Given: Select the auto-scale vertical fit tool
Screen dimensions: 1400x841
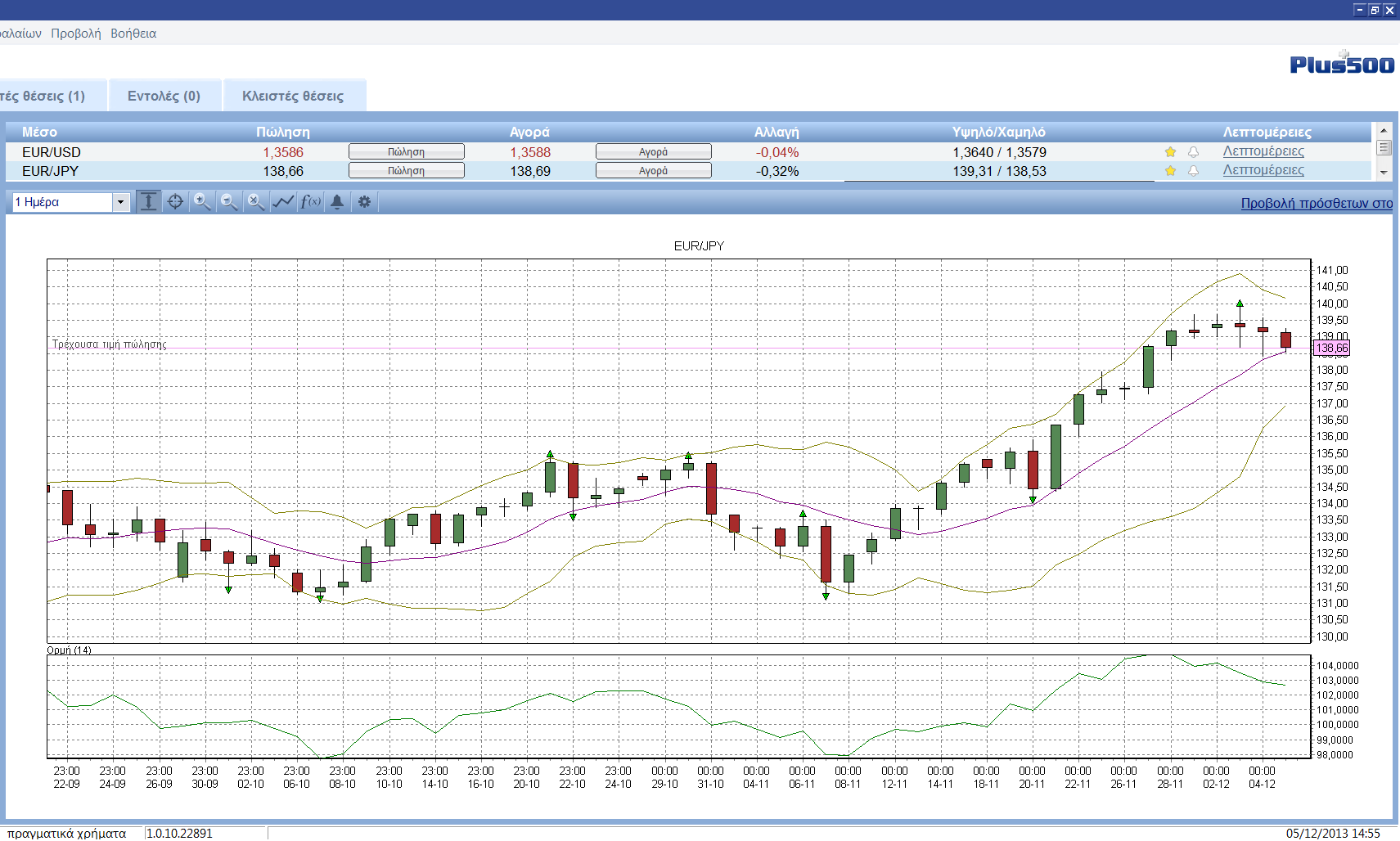Looking at the screenshot, I should [148, 201].
